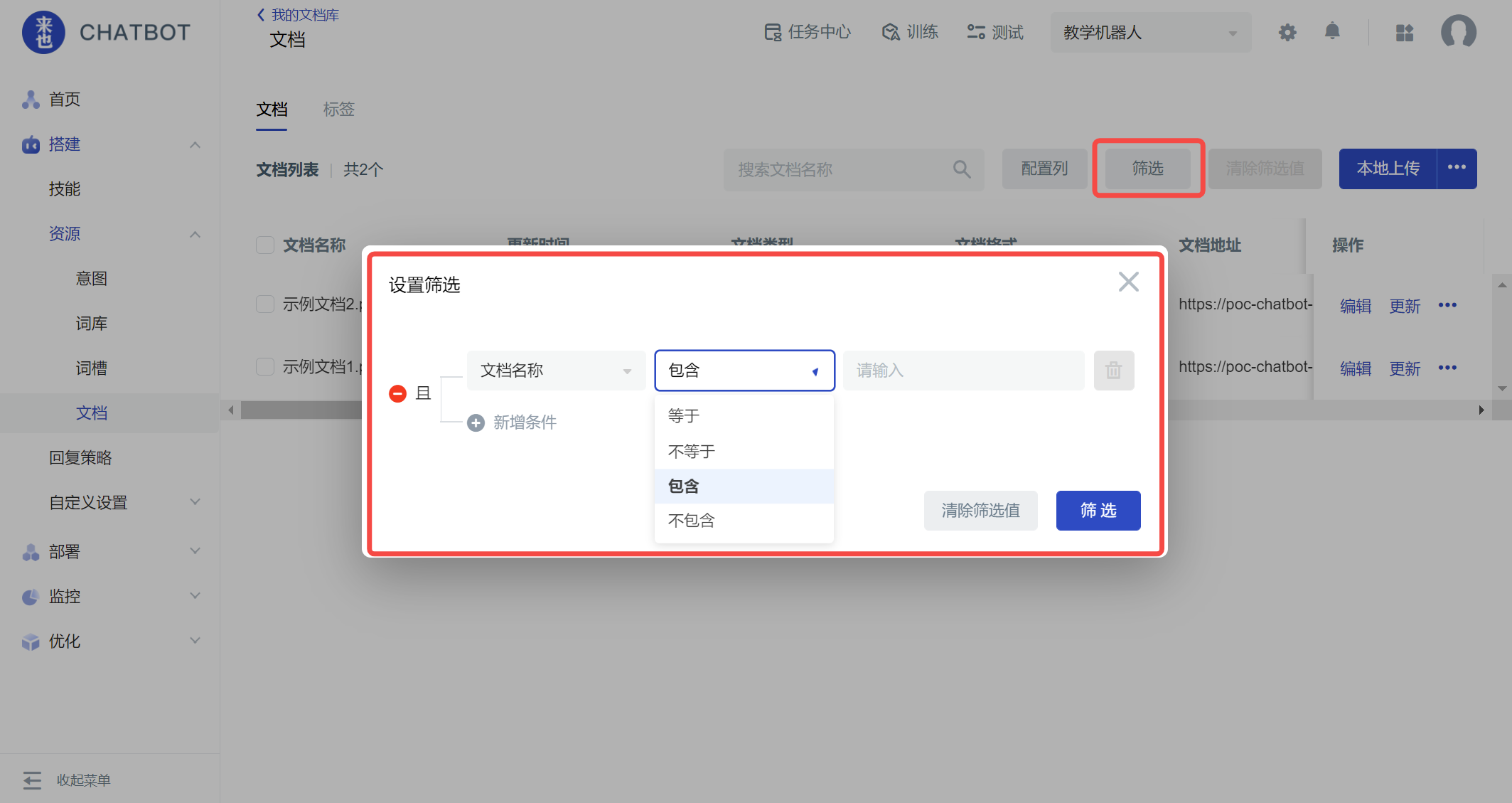The image size is (1512, 803).
Task: Open the notification bell
Action: click(1332, 31)
